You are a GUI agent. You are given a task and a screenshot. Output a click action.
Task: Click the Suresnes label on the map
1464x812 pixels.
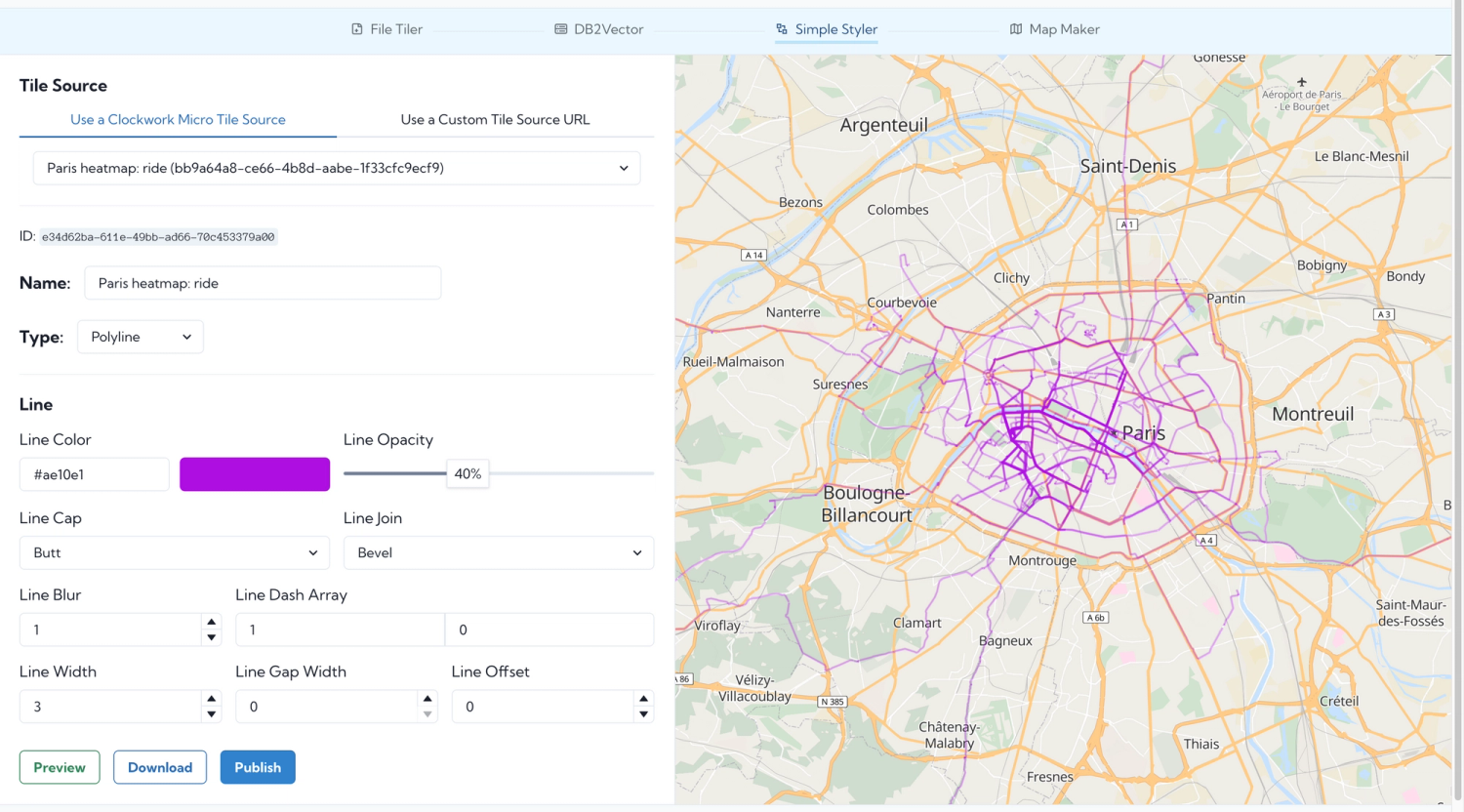(840, 385)
